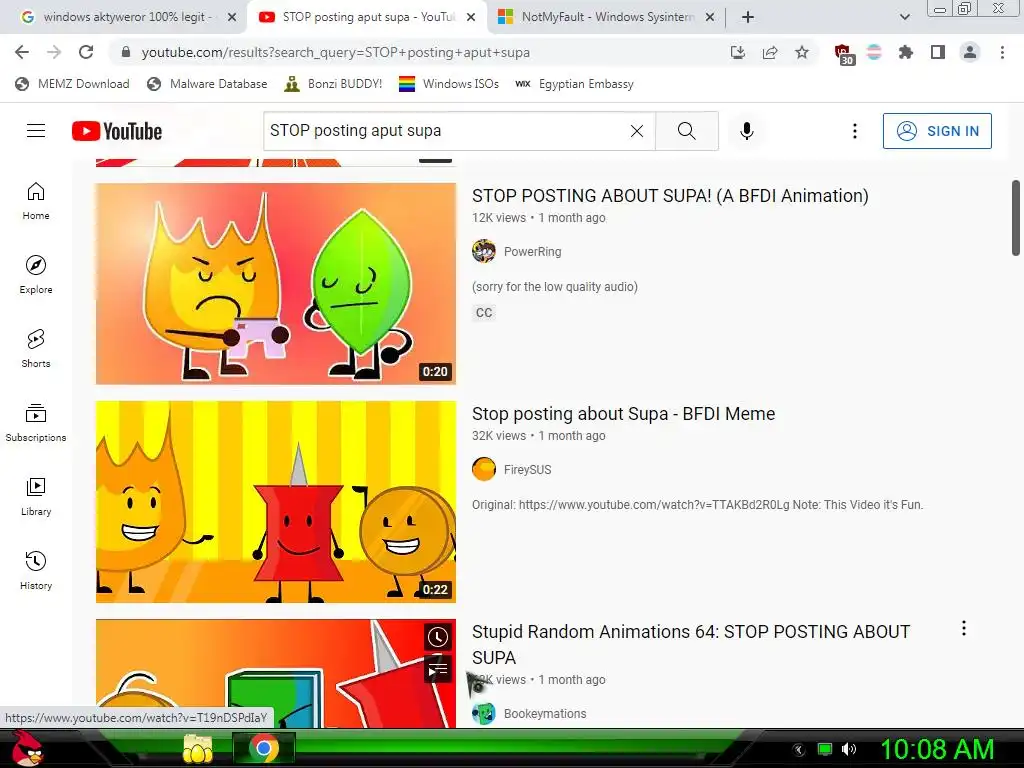The height and width of the screenshot is (768, 1024).
Task: Open the MEMZ Download bookmark
Action: tap(72, 84)
